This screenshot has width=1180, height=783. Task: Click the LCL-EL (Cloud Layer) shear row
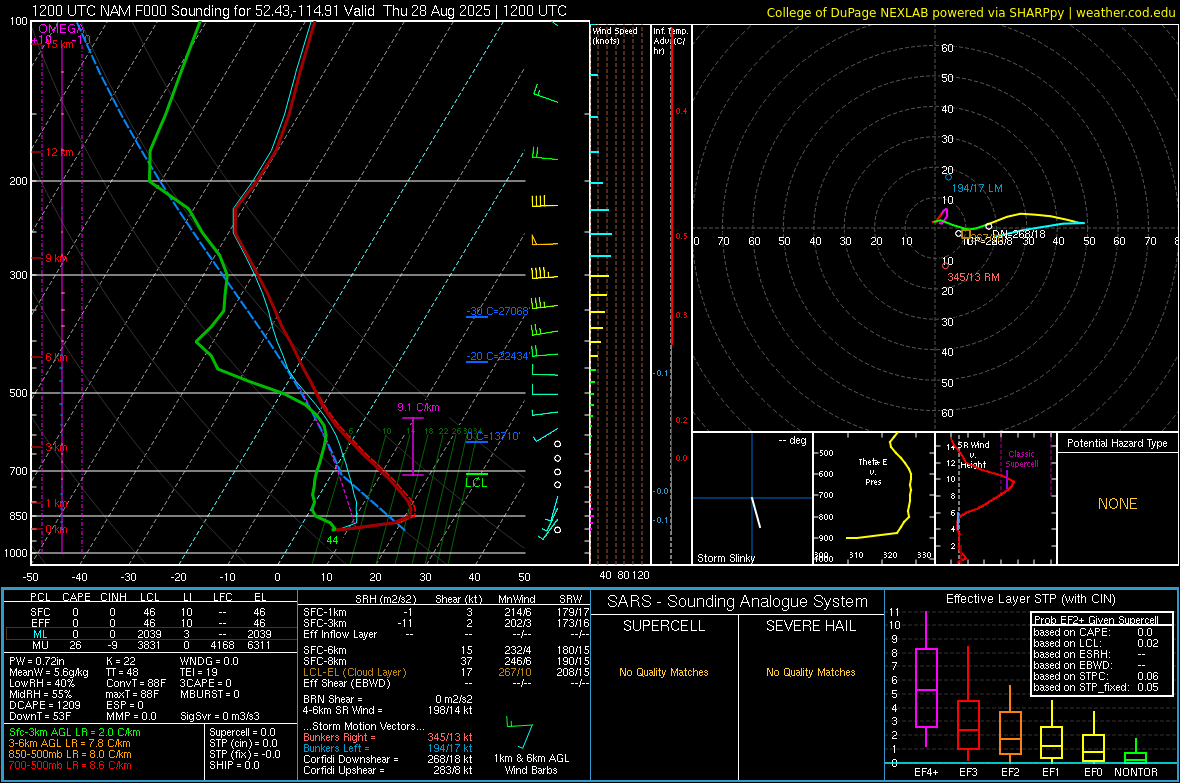pos(446,672)
